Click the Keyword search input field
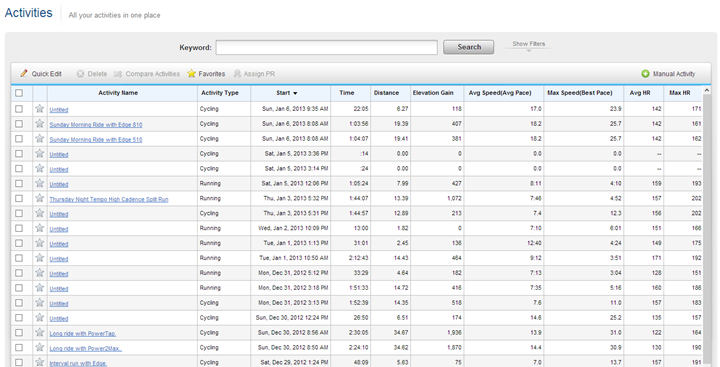Viewport: 720px width, 367px height. (x=326, y=47)
